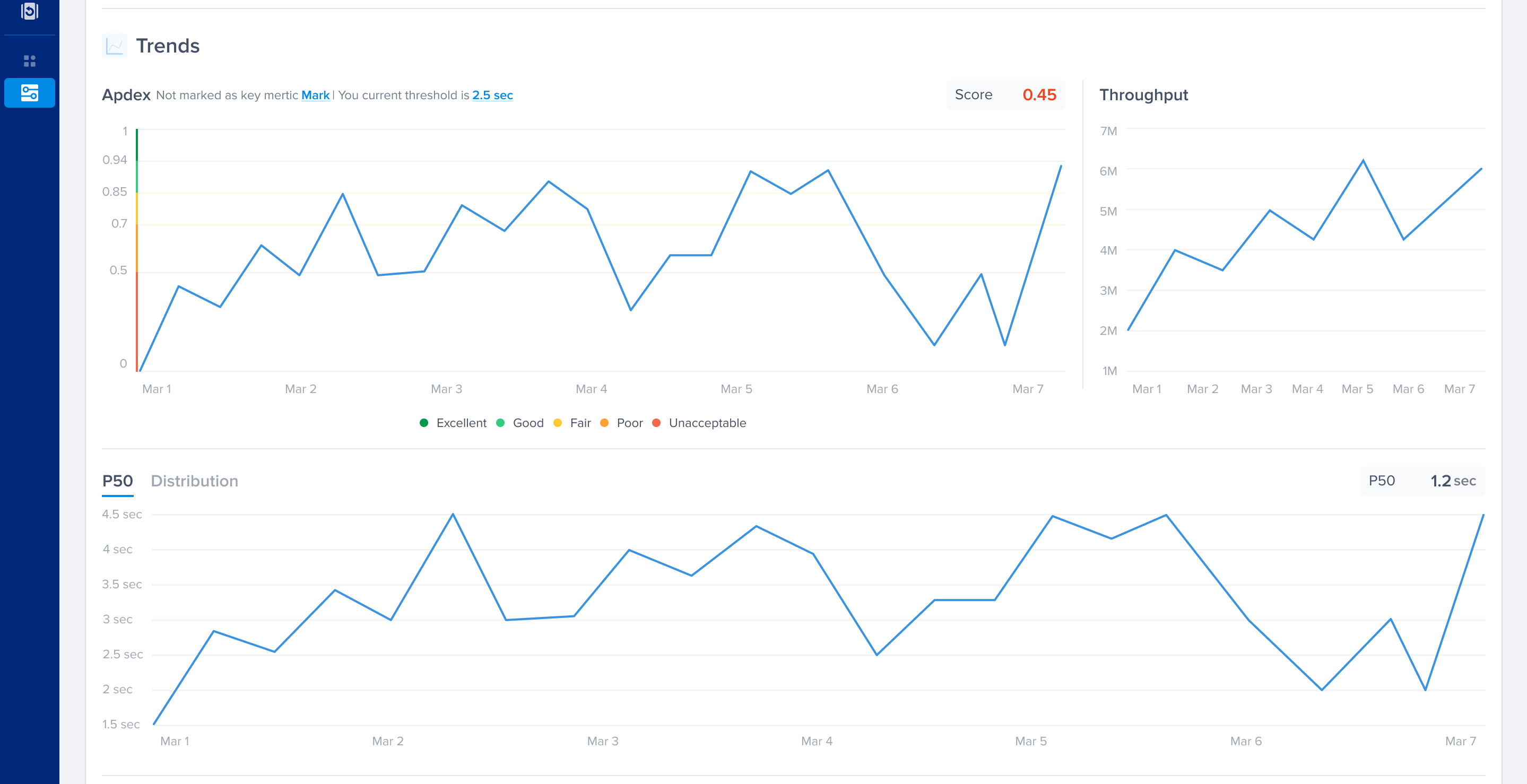Switch to the Distribution tab
This screenshot has width=1527, height=784.
(x=194, y=481)
